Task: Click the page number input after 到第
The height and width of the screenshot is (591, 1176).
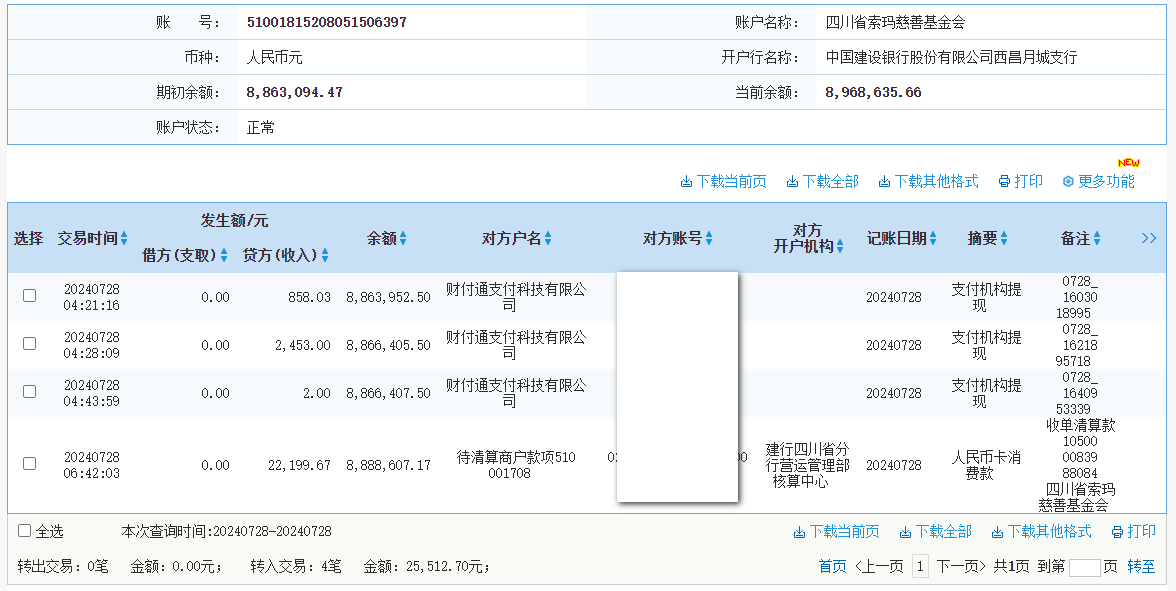Action: 1084,567
